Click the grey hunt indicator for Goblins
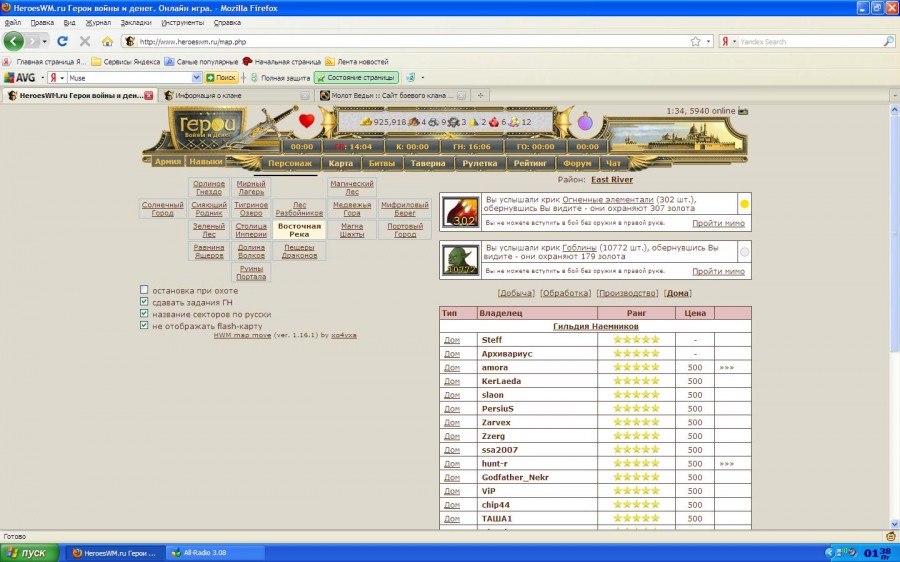 (744, 252)
